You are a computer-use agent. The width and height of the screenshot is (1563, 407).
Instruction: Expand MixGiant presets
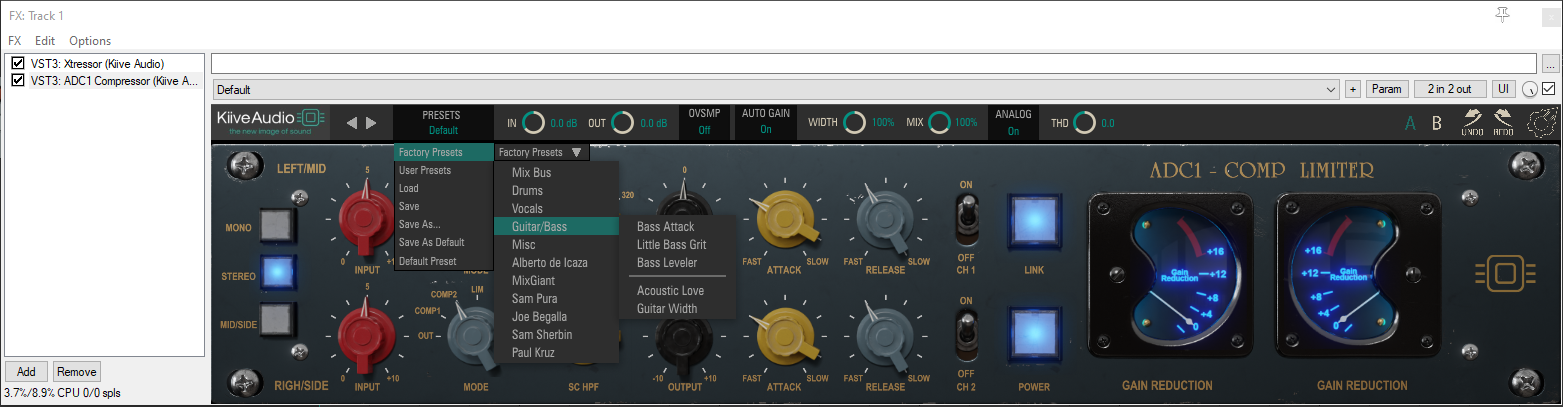click(x=557, y=281)
